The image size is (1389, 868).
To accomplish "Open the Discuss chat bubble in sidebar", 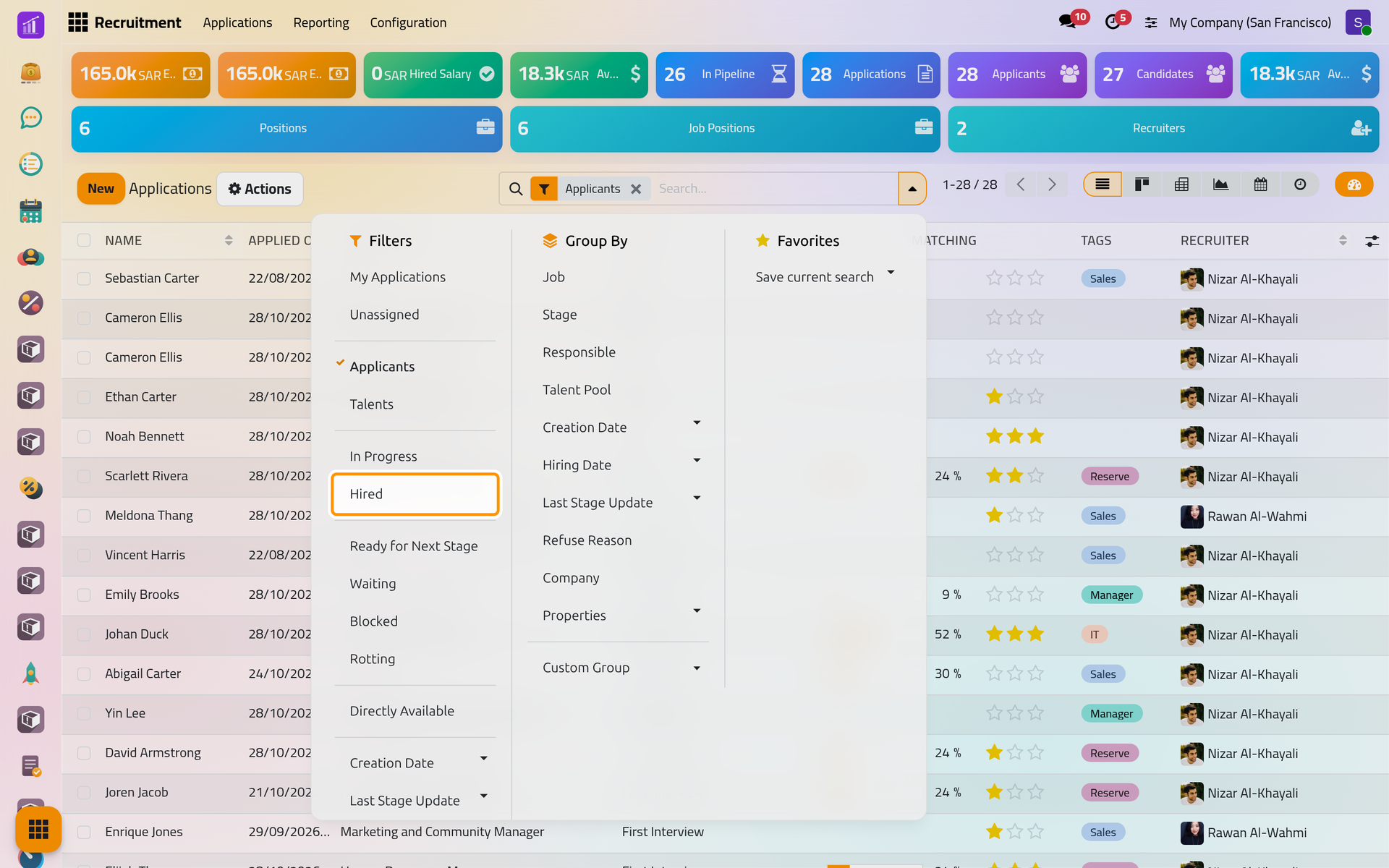I will 30,118.
